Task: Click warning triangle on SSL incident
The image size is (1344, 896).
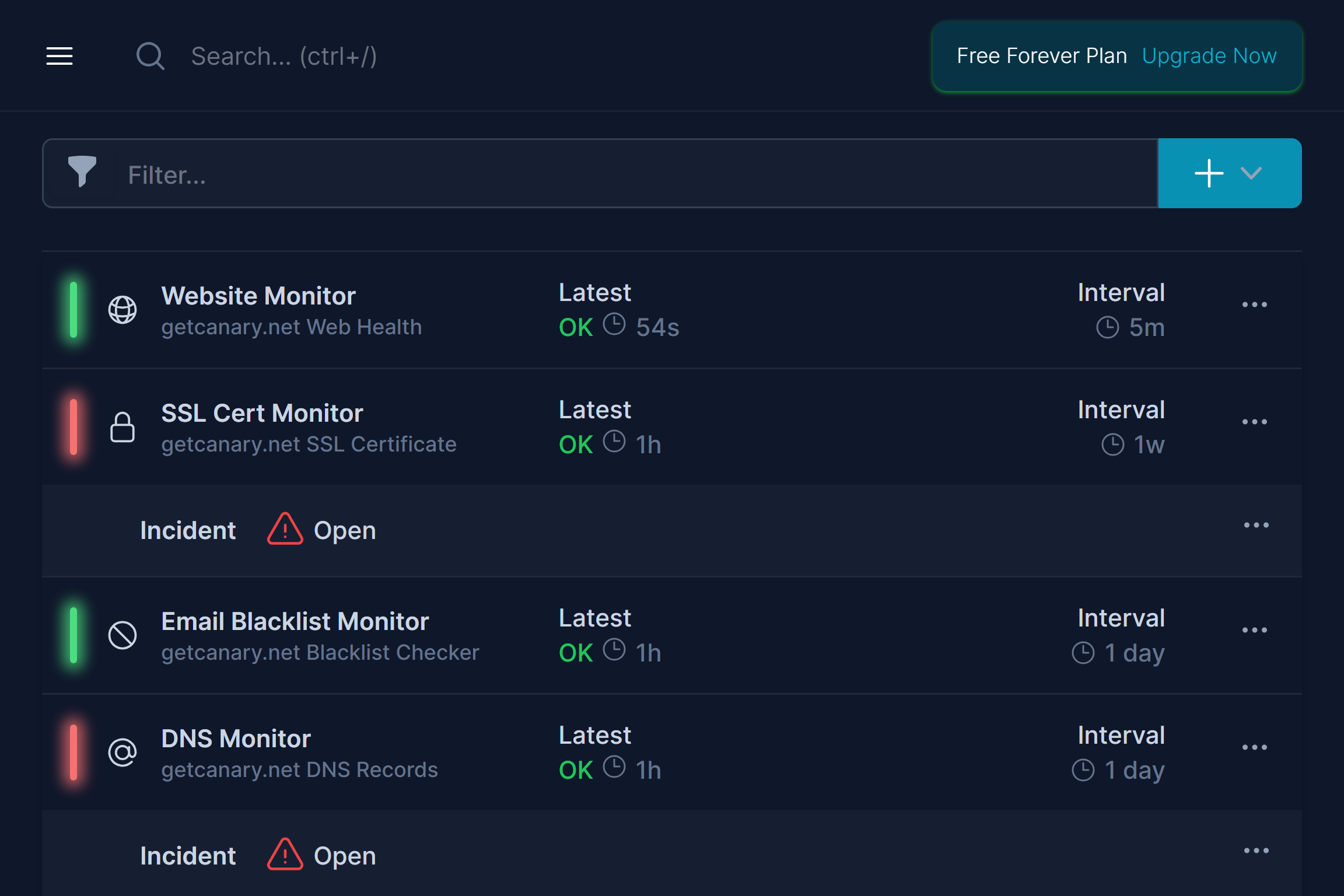Action: click(x=285, y=530)
